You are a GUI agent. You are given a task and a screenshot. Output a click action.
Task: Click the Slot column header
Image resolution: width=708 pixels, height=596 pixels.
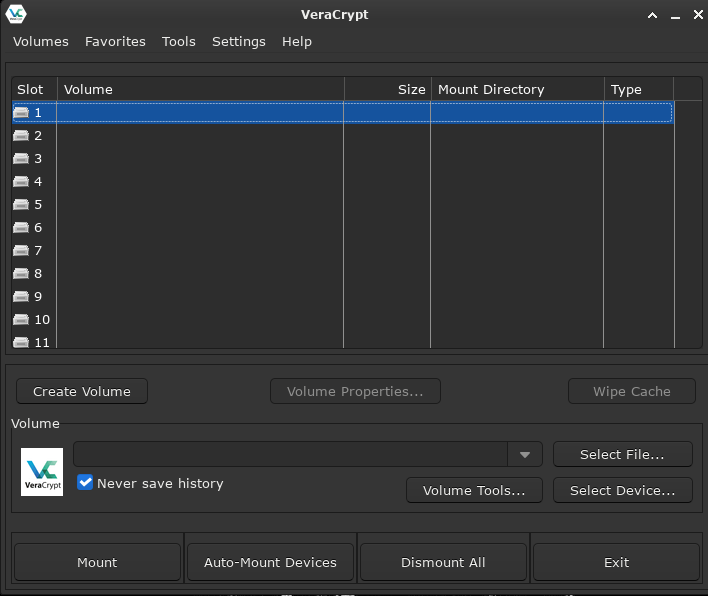[x=34, y=89]
